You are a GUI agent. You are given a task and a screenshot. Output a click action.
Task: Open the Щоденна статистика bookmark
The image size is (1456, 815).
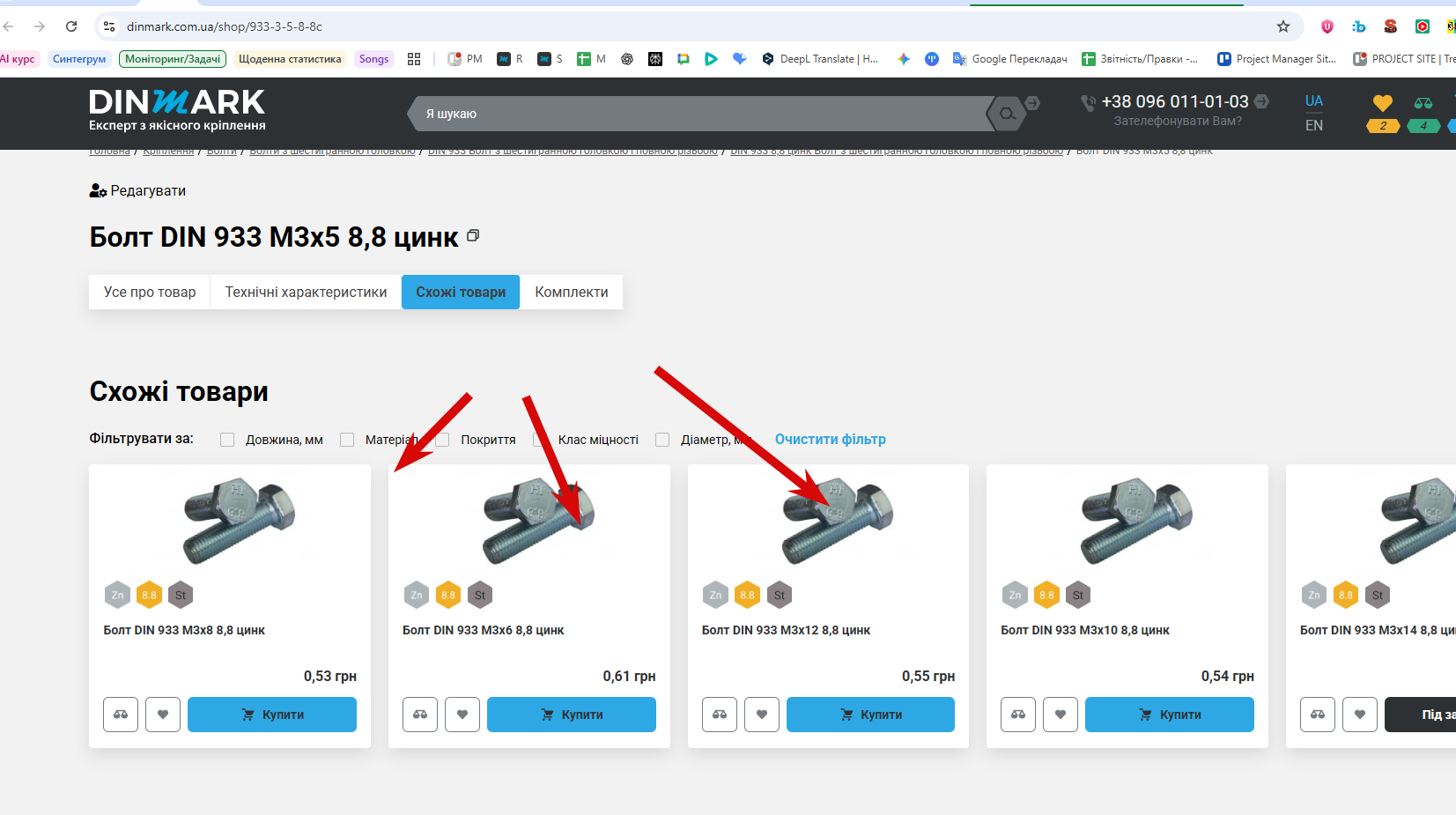click(290, 59)
